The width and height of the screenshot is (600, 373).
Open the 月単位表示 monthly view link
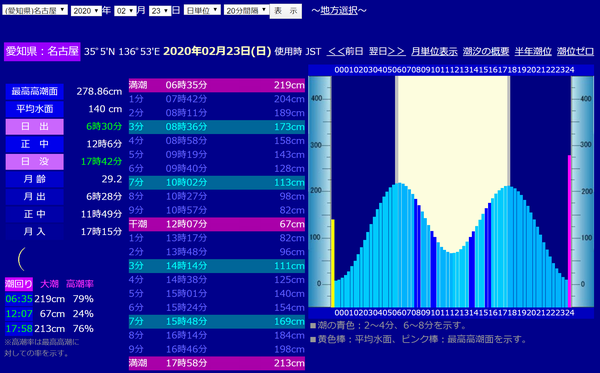434,51
